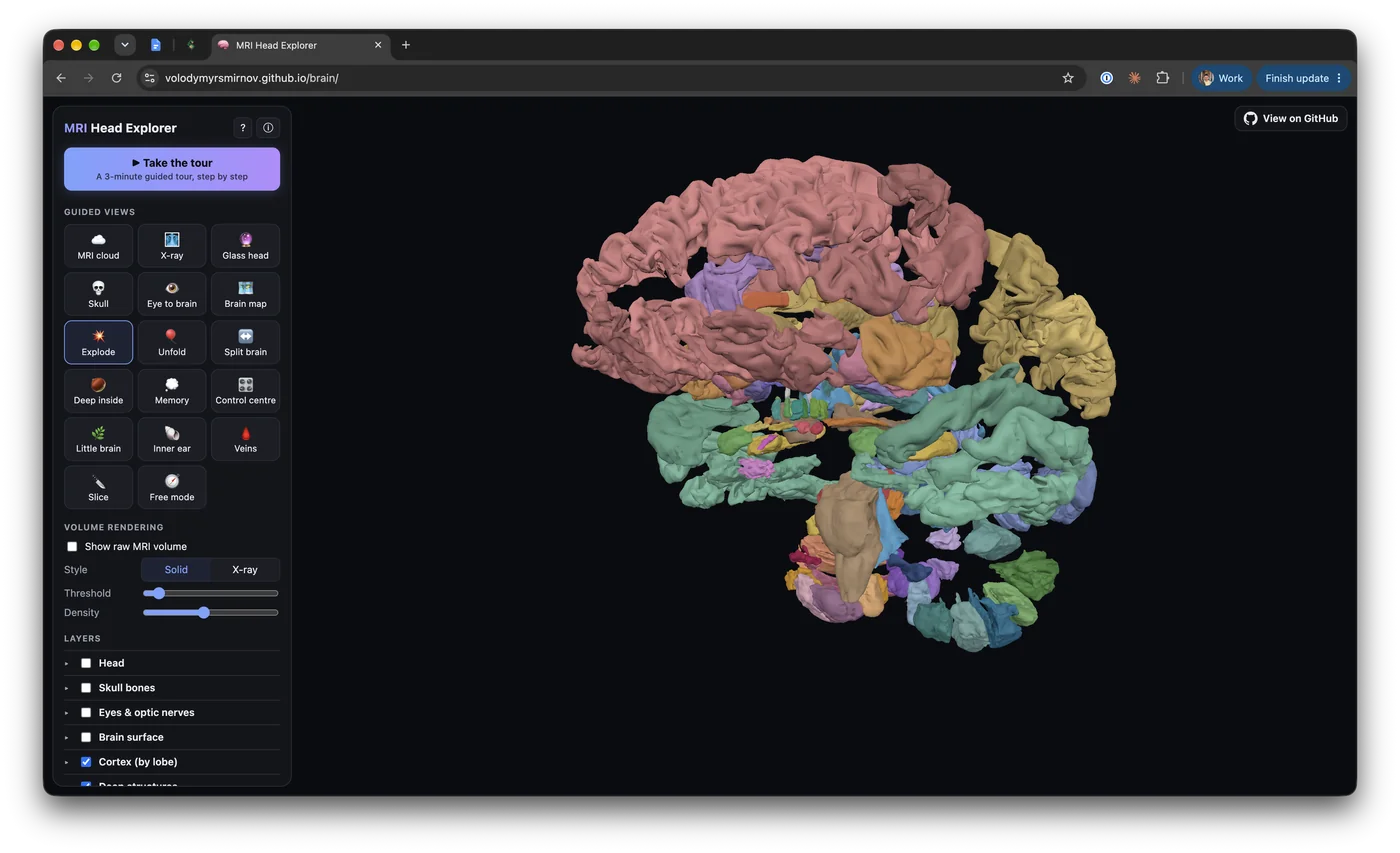
Task: Set volume Style to X-ray
Action: pos(245,570)
